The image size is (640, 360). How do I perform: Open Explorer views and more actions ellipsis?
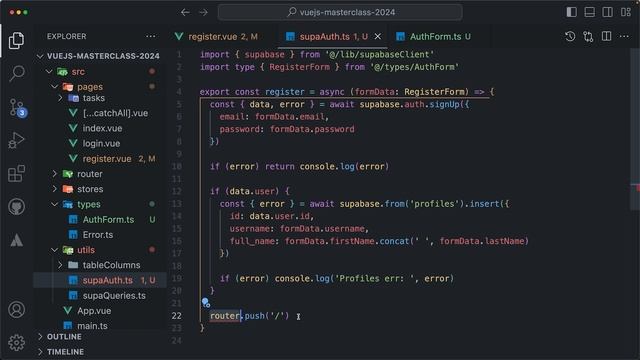[x=151, y=36]
